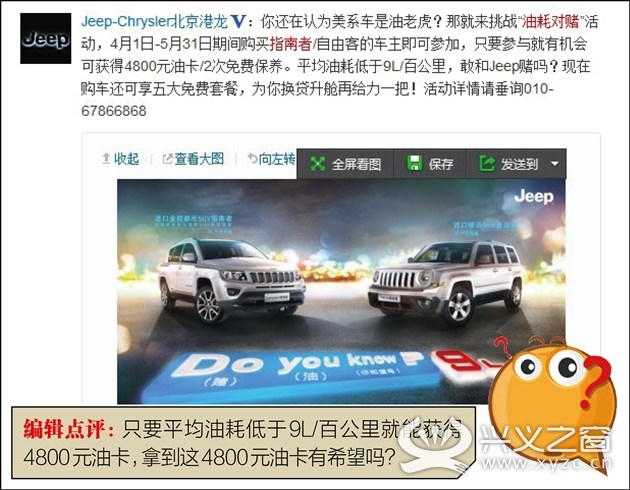Open the Jeep-Chrysler北京港龙 profile link
Image resolution: width=630 pixels, height=490 pixels.
154,22
